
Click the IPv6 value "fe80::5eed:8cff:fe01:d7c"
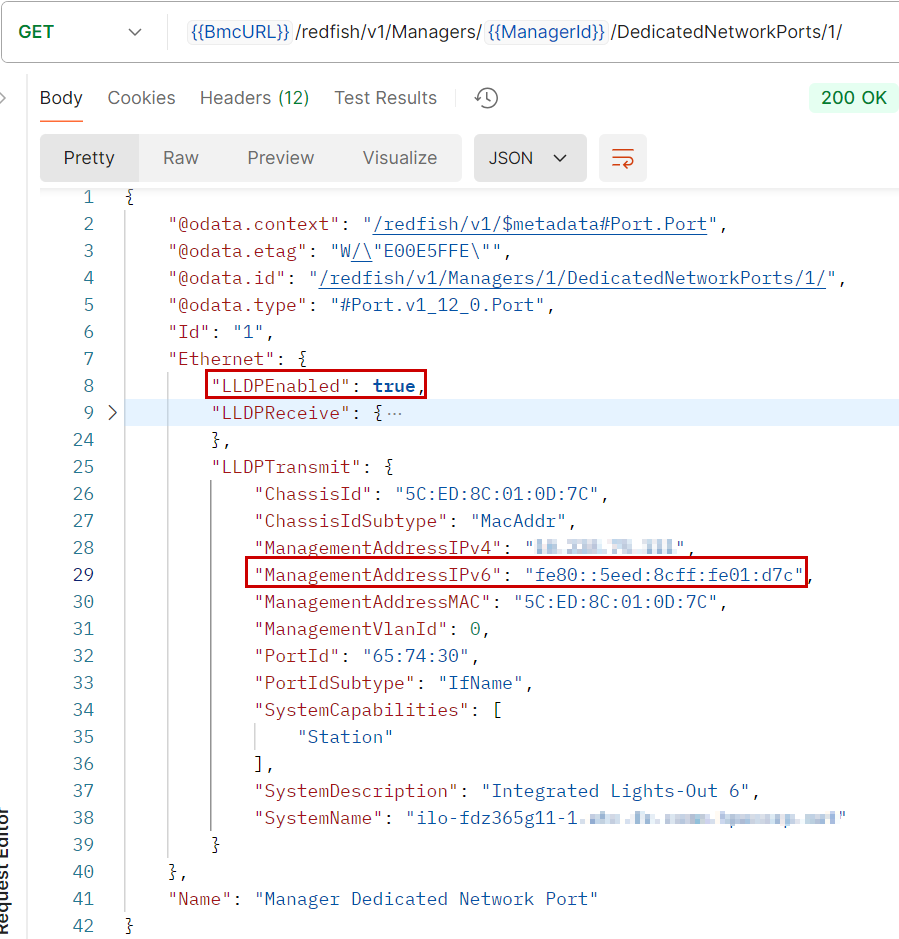[664, 575]
